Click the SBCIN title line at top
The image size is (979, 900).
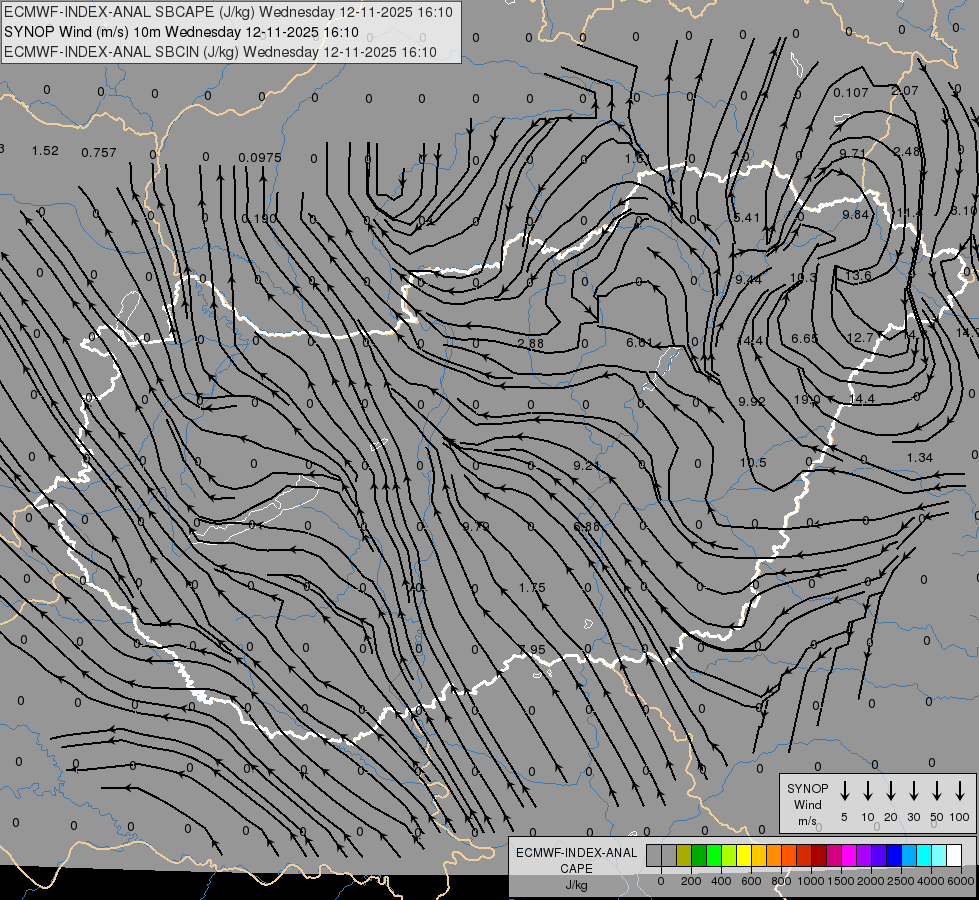220,52
